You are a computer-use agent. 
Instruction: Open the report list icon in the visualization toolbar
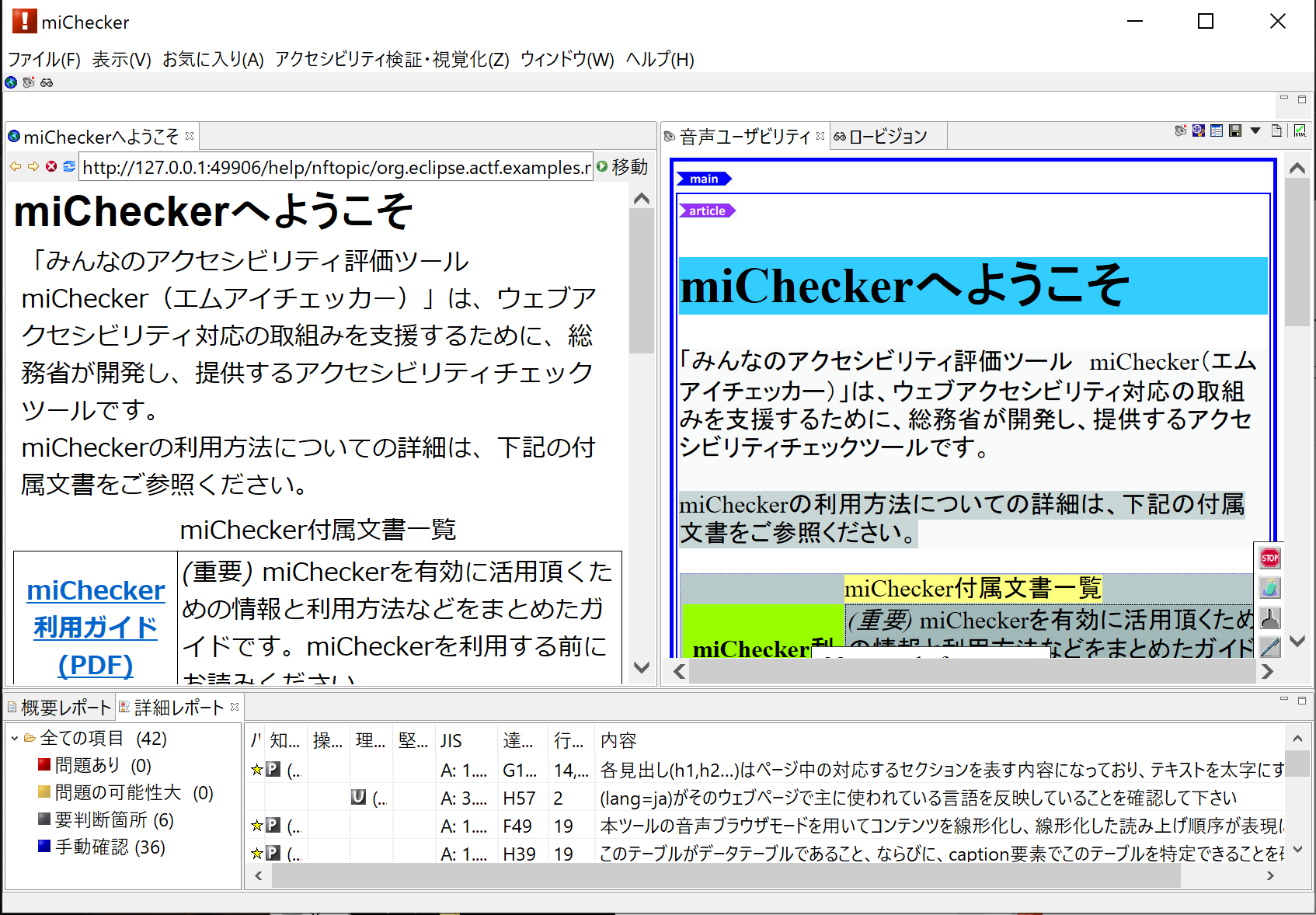point(1217,130)
